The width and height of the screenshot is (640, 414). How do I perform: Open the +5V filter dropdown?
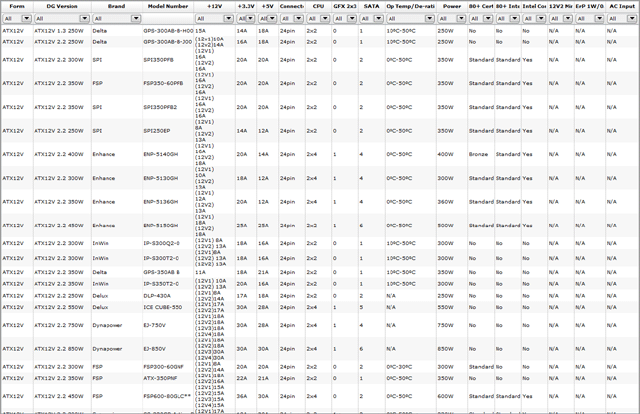coord(268,18)
